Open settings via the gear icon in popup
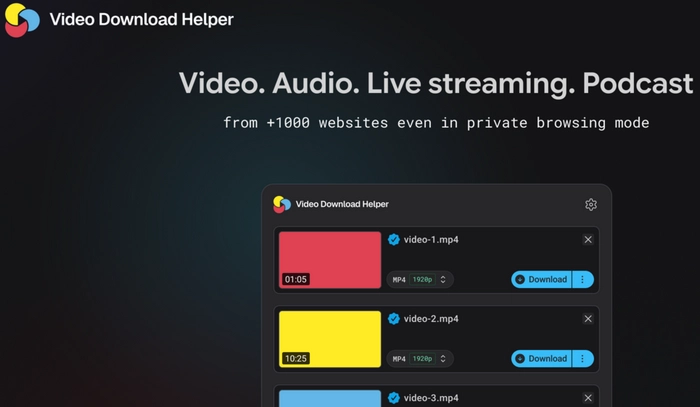The image size is (700, 407). (591, 204)
